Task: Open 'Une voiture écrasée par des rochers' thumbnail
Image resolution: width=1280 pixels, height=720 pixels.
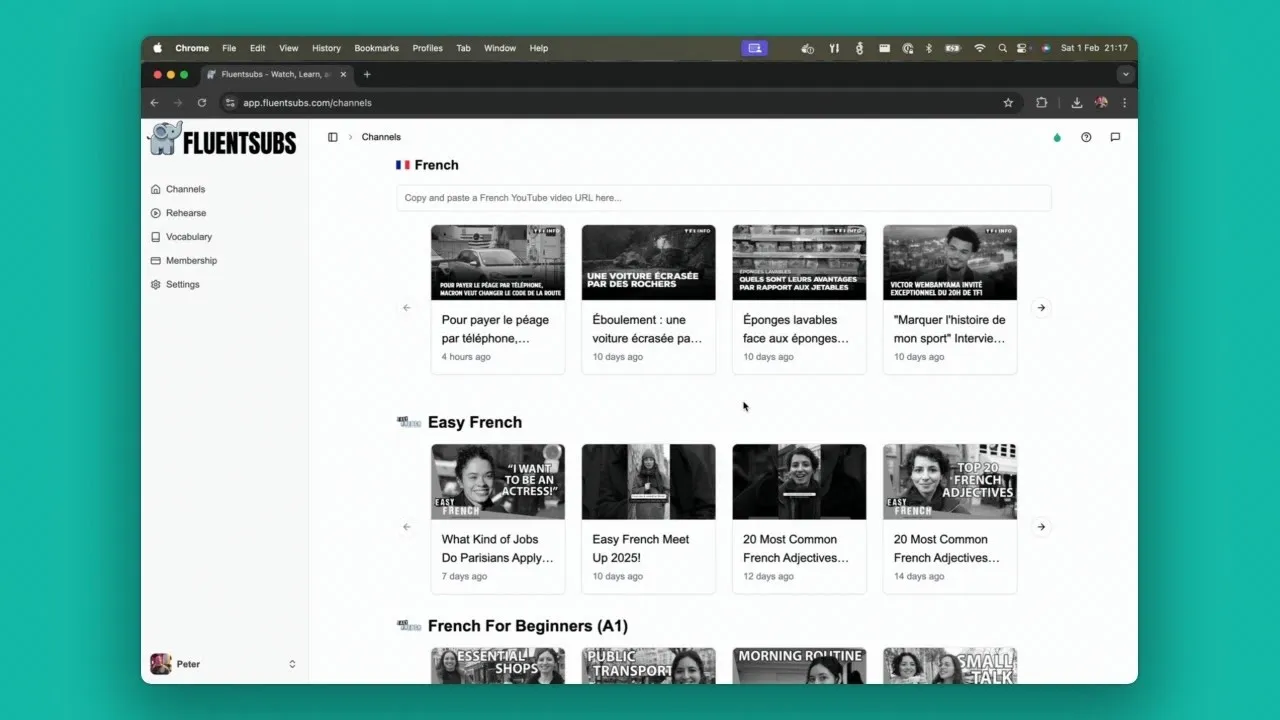Action: pyautogui.click(x=649, y=262)
